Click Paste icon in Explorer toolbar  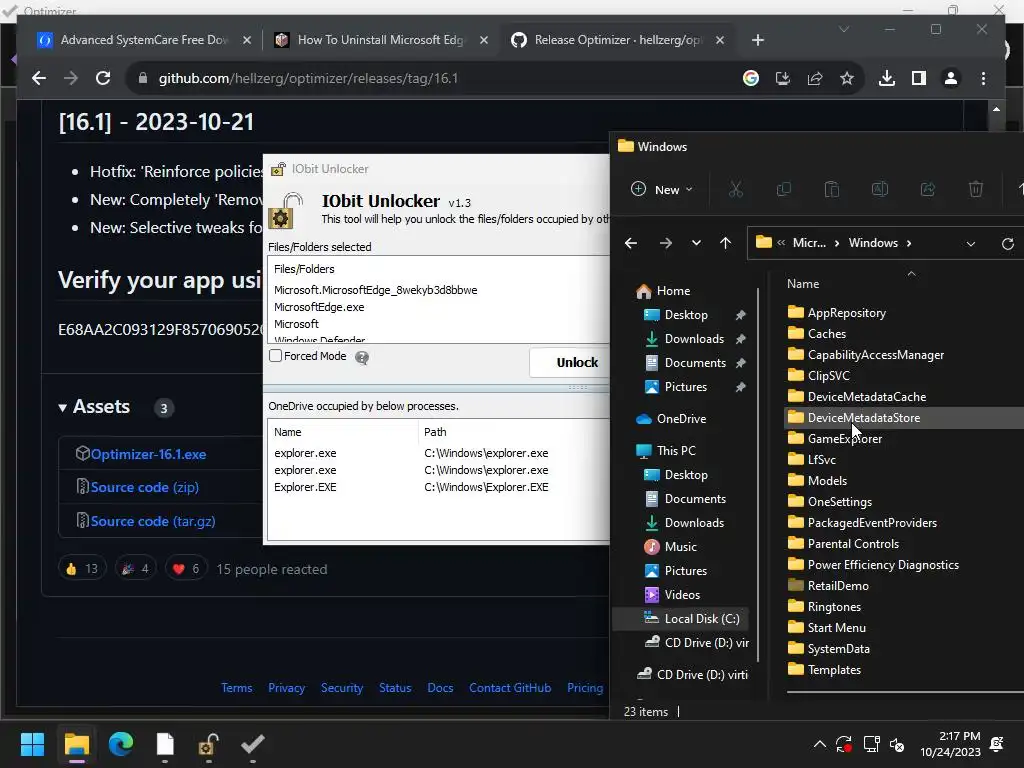click(832, 189)
